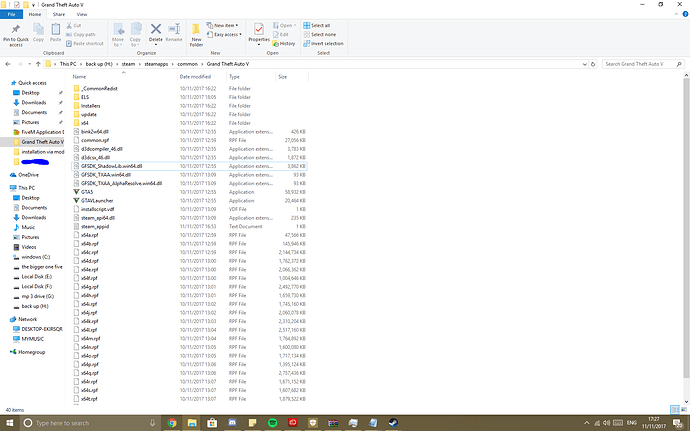Screen dimensions: 690x431
Task: Open Spotify from the taskbar
Action: (272, 423)
